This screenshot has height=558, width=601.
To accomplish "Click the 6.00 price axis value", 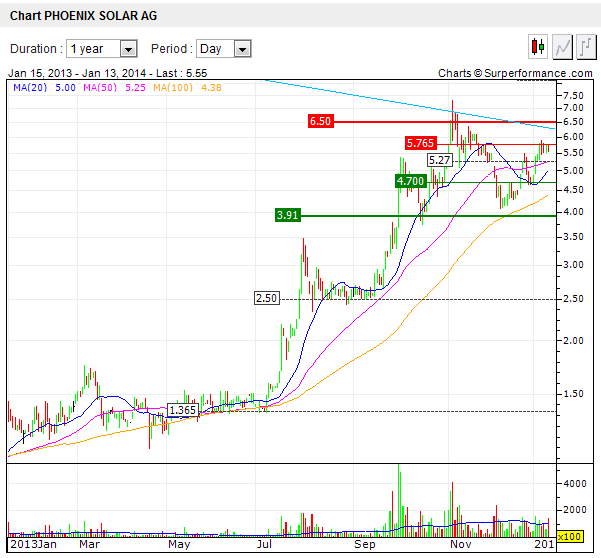I will pos(573,137).
